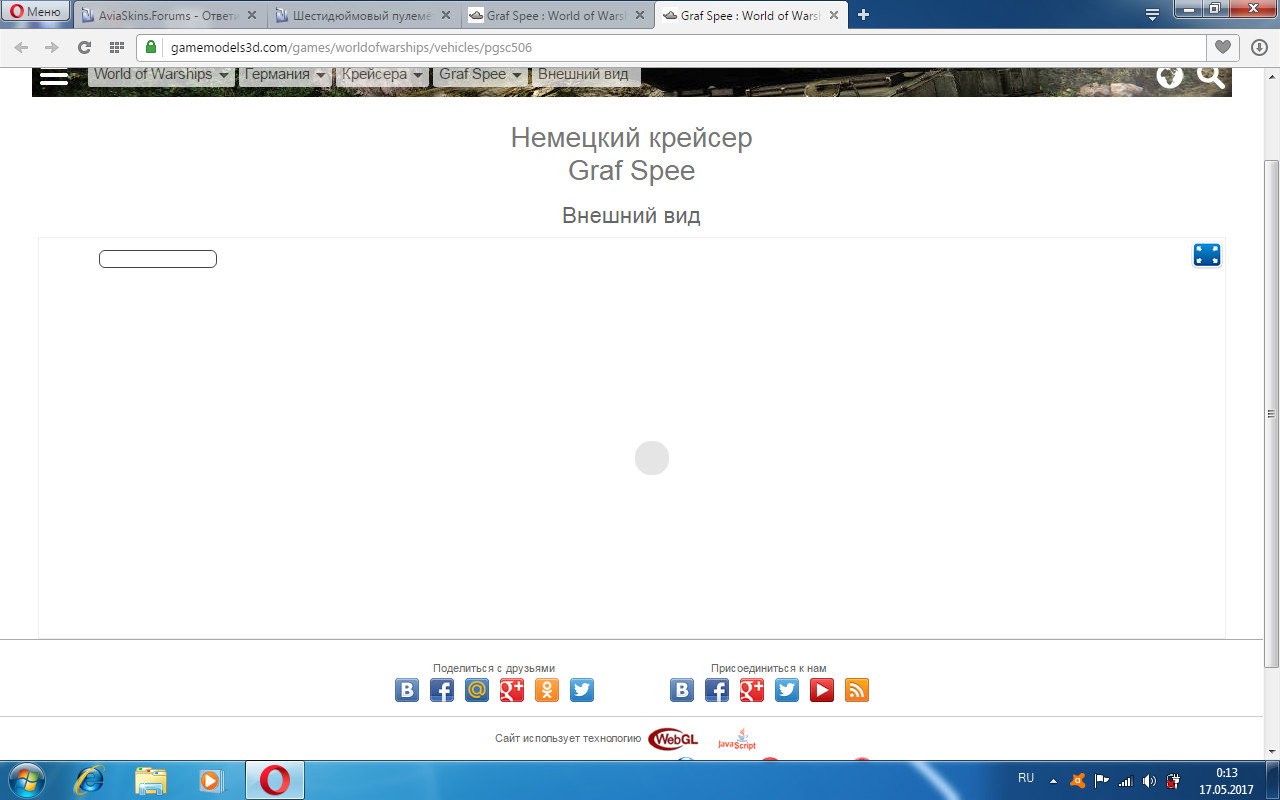Switch to the Шестидюймовый пулемёт tab
The image size is (1280, 800).
pyautogui.click(x=364, y=15)
